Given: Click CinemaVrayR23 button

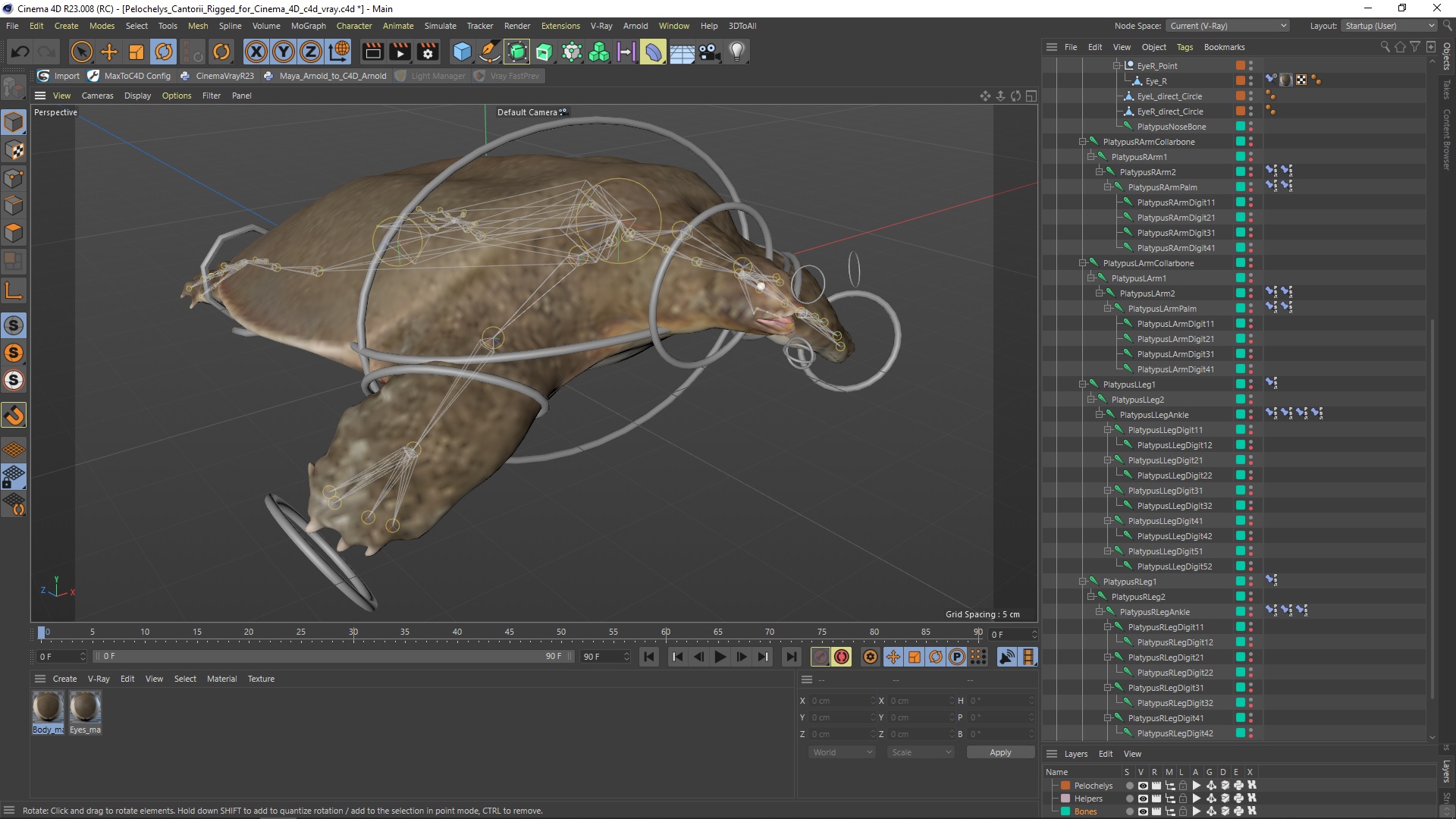Looking at the screenshot, I should (x=218, y=76).
